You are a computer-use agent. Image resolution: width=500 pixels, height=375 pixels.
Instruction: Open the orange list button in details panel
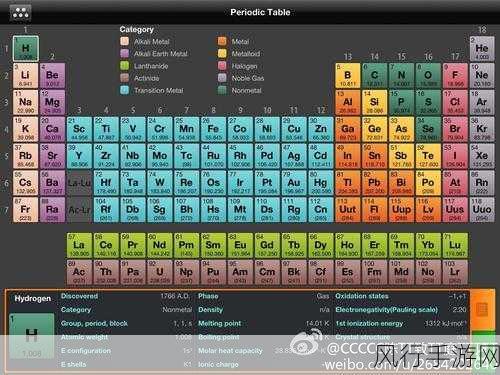point(482,309)
